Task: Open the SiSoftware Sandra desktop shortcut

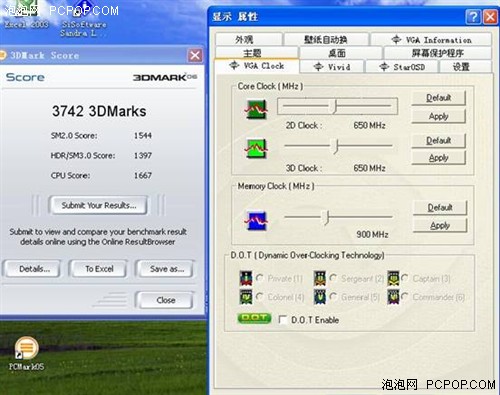Action: pos(83,18)
